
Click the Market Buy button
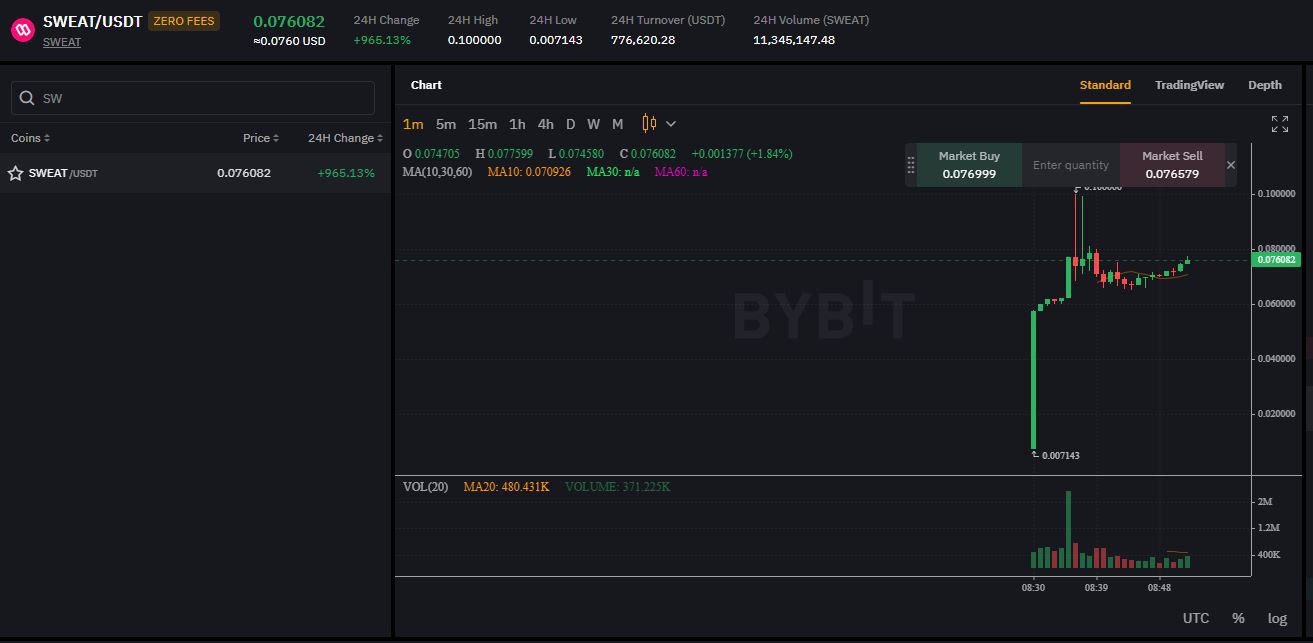(969, 165)
